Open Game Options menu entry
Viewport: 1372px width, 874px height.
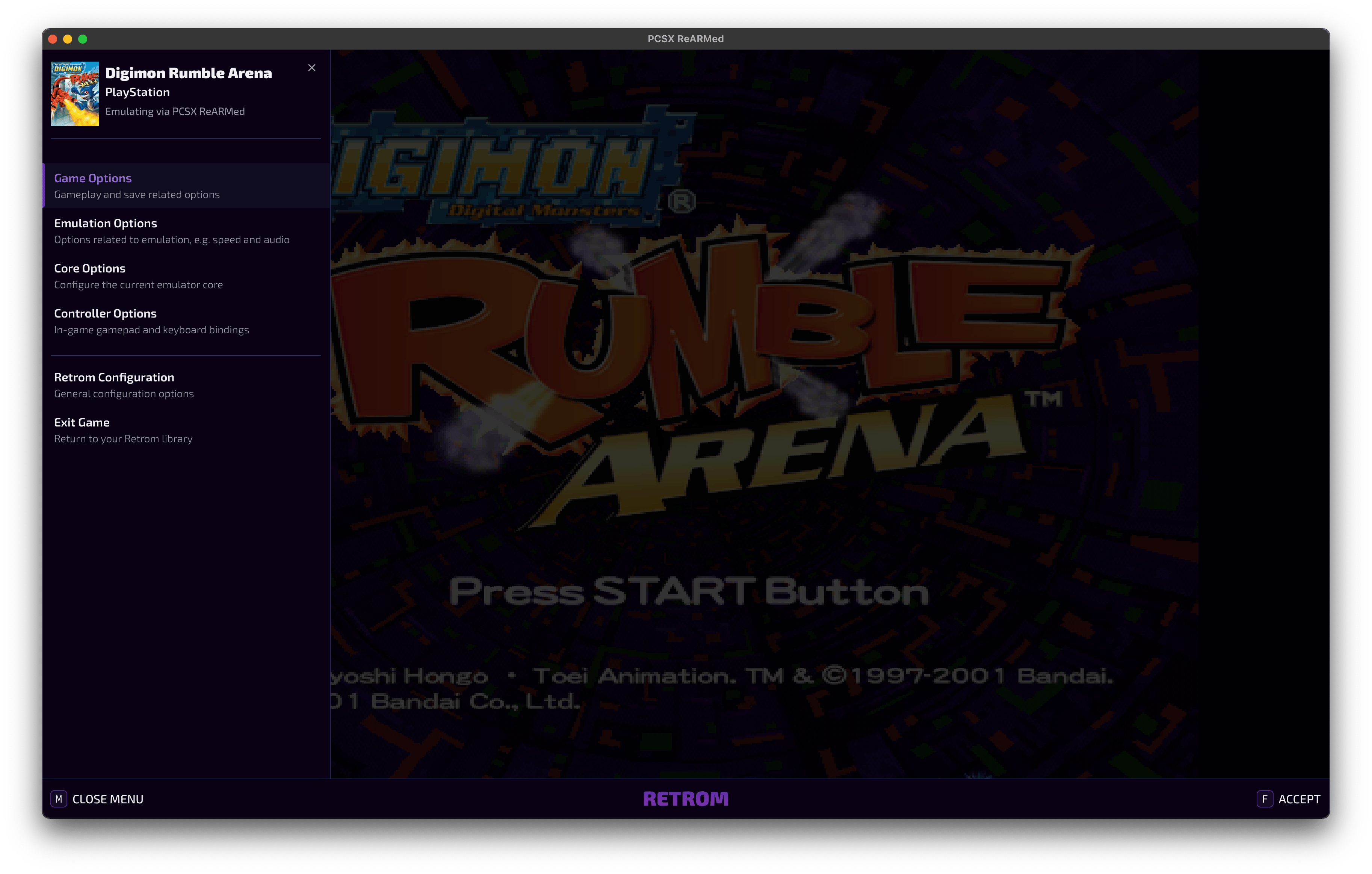click(x=186, y=186)
